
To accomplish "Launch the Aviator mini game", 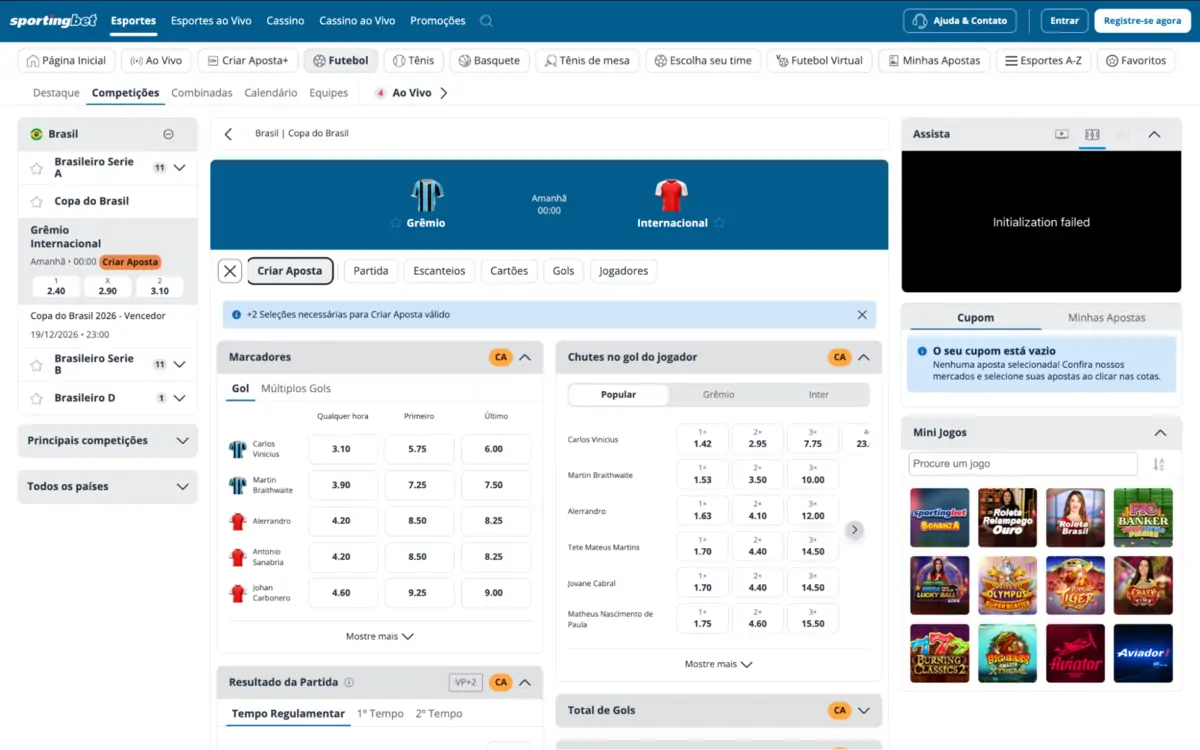I will click(x=1075, y=653).
